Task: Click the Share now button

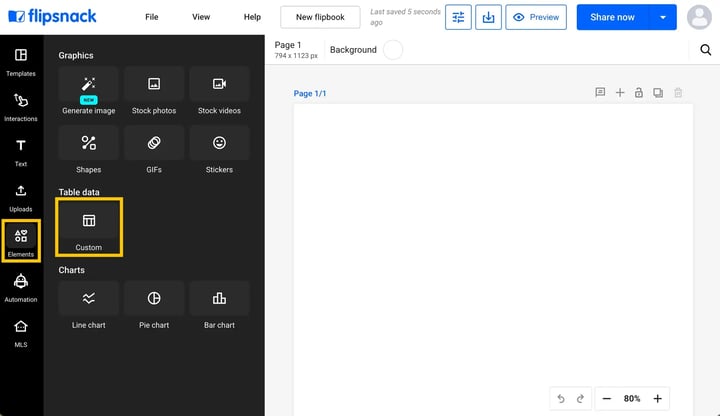Action: click(613, 17)
